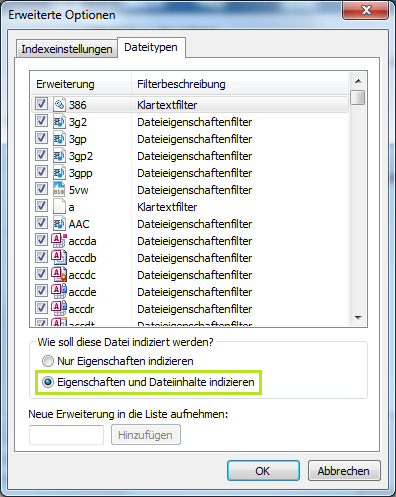The width and height of the screenshot is (396, 497).
Task: Click the 5vw binary file icon
Action: click(x=59, y=190)
